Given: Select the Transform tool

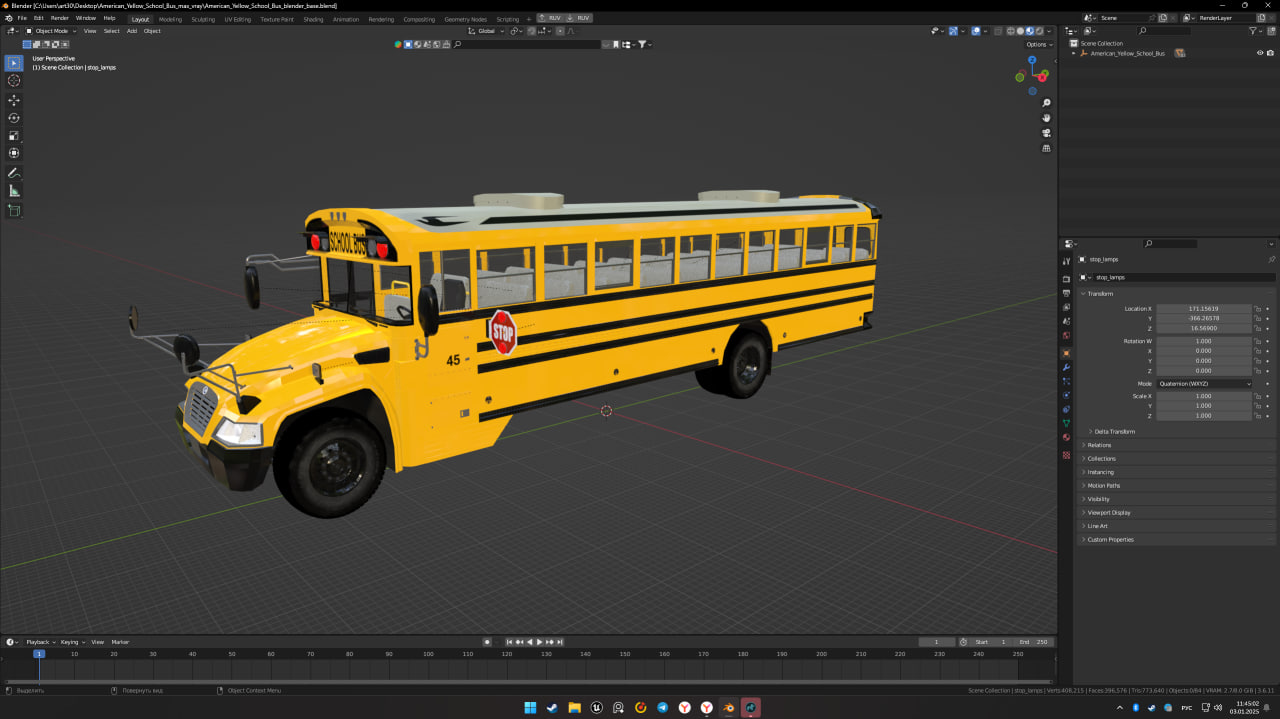Looking at the screenshot, I should pyautogui.click(x=14, y=153).
